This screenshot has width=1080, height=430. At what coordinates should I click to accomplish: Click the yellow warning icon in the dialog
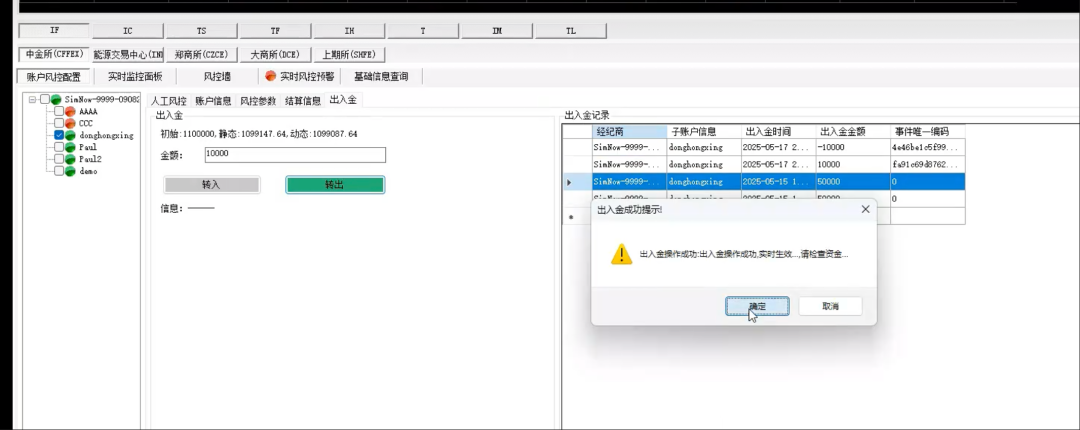[x=621, y=254]
